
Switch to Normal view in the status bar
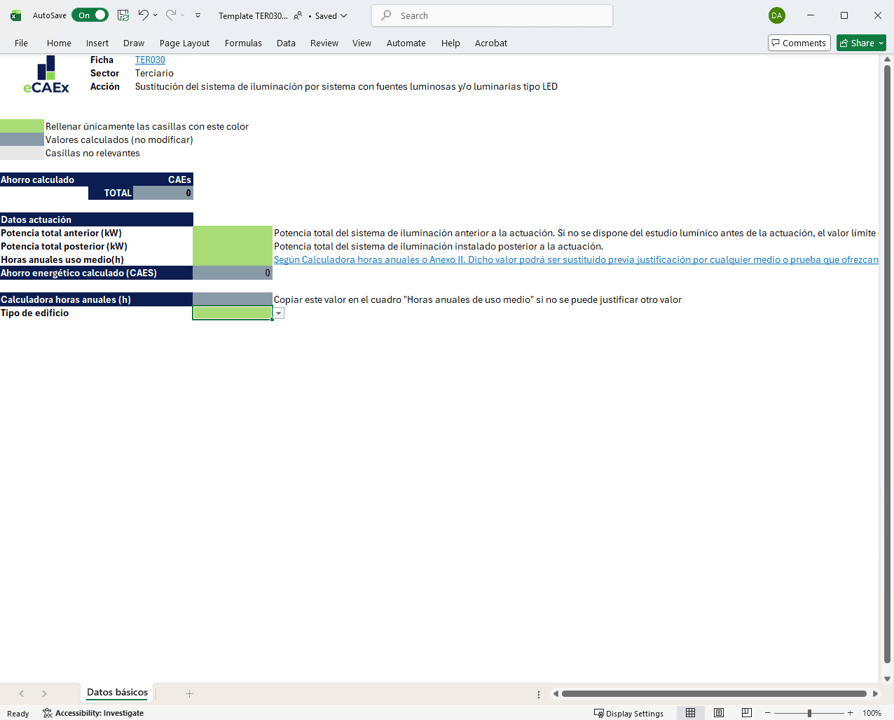pos(690,712)
